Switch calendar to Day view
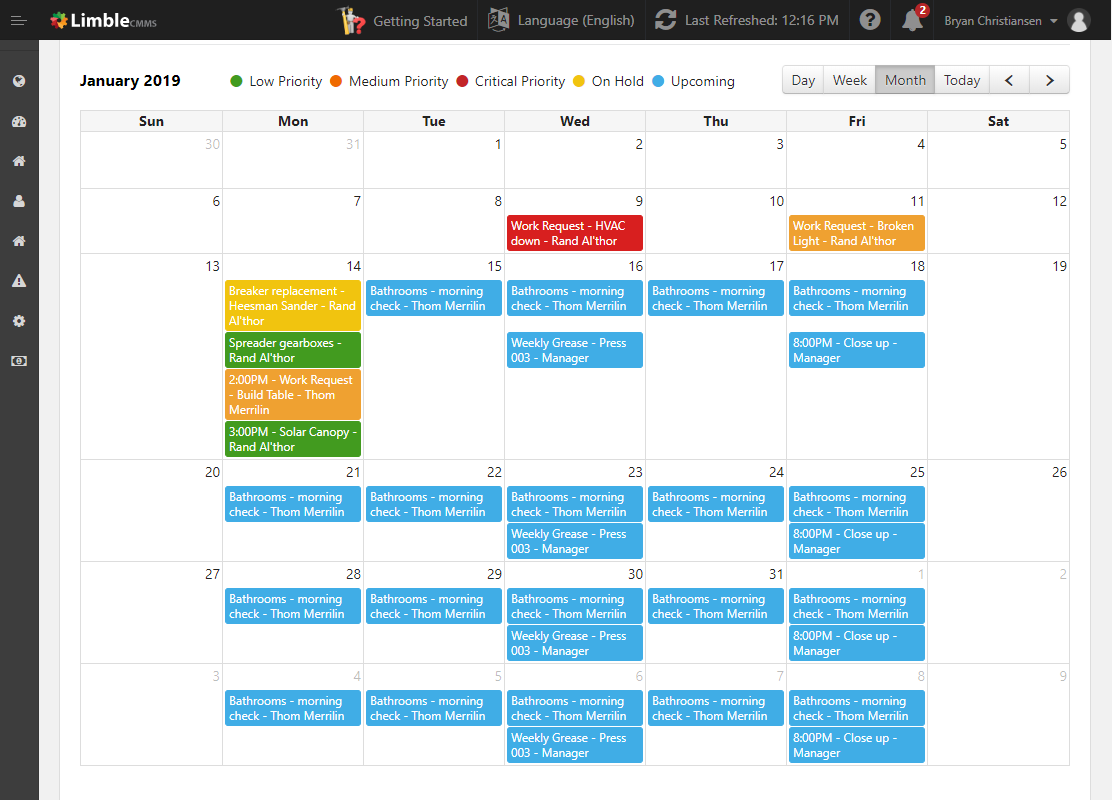The image size is (1112, 800). click(x=803, y=80)
